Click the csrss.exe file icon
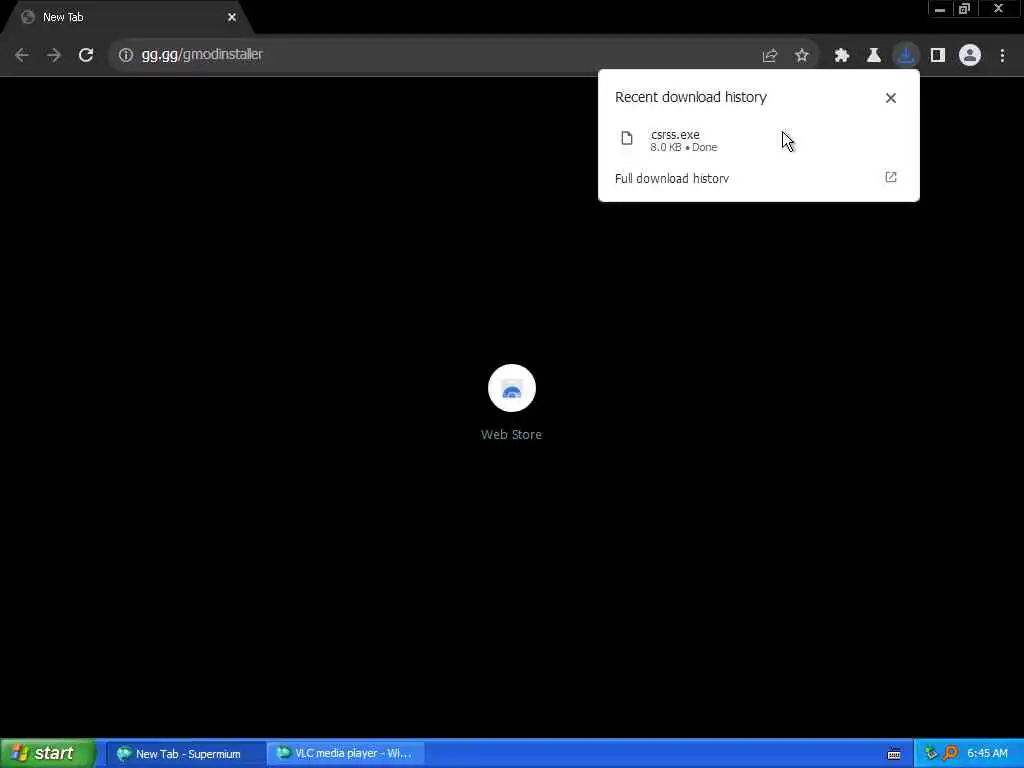Image resolution: width=1024 pixels, height=768 pixels. click(627, 138)
